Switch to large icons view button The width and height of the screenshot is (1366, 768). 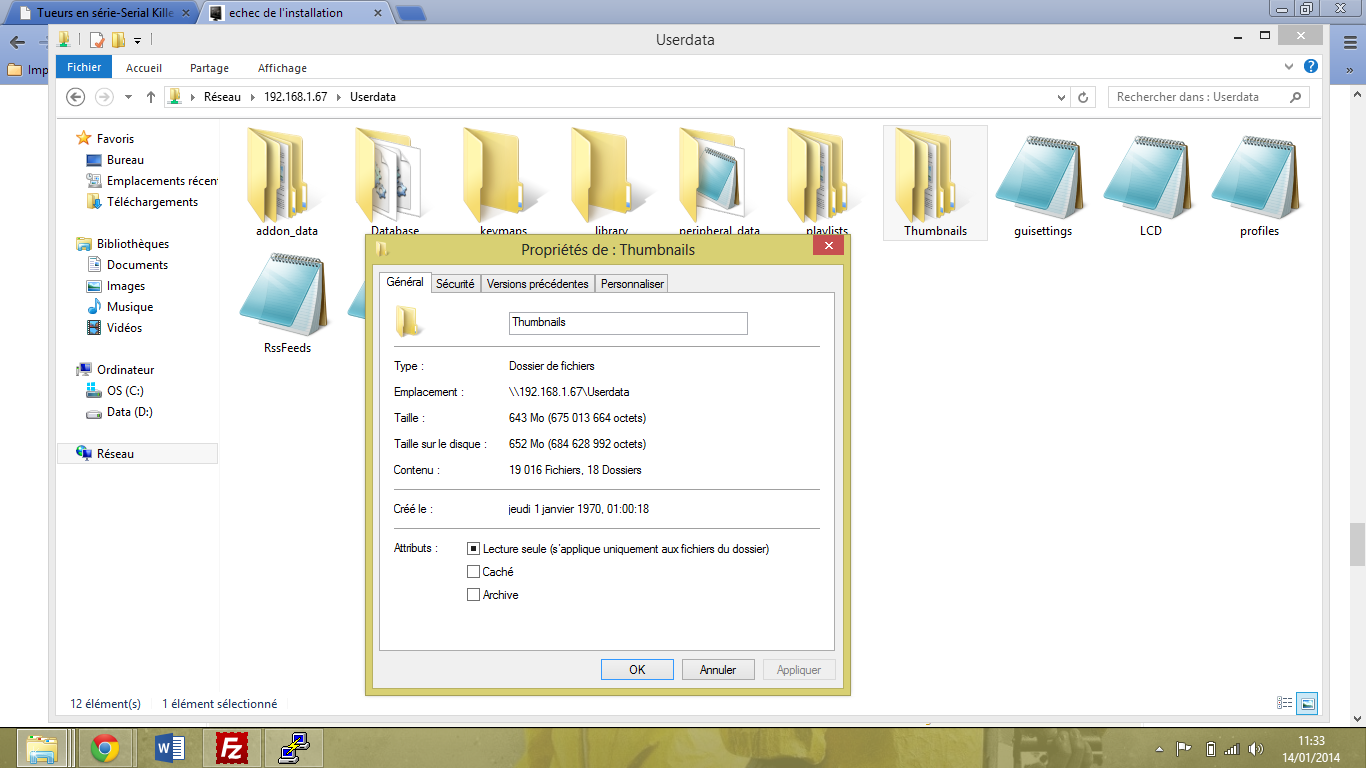[1308, 703]
